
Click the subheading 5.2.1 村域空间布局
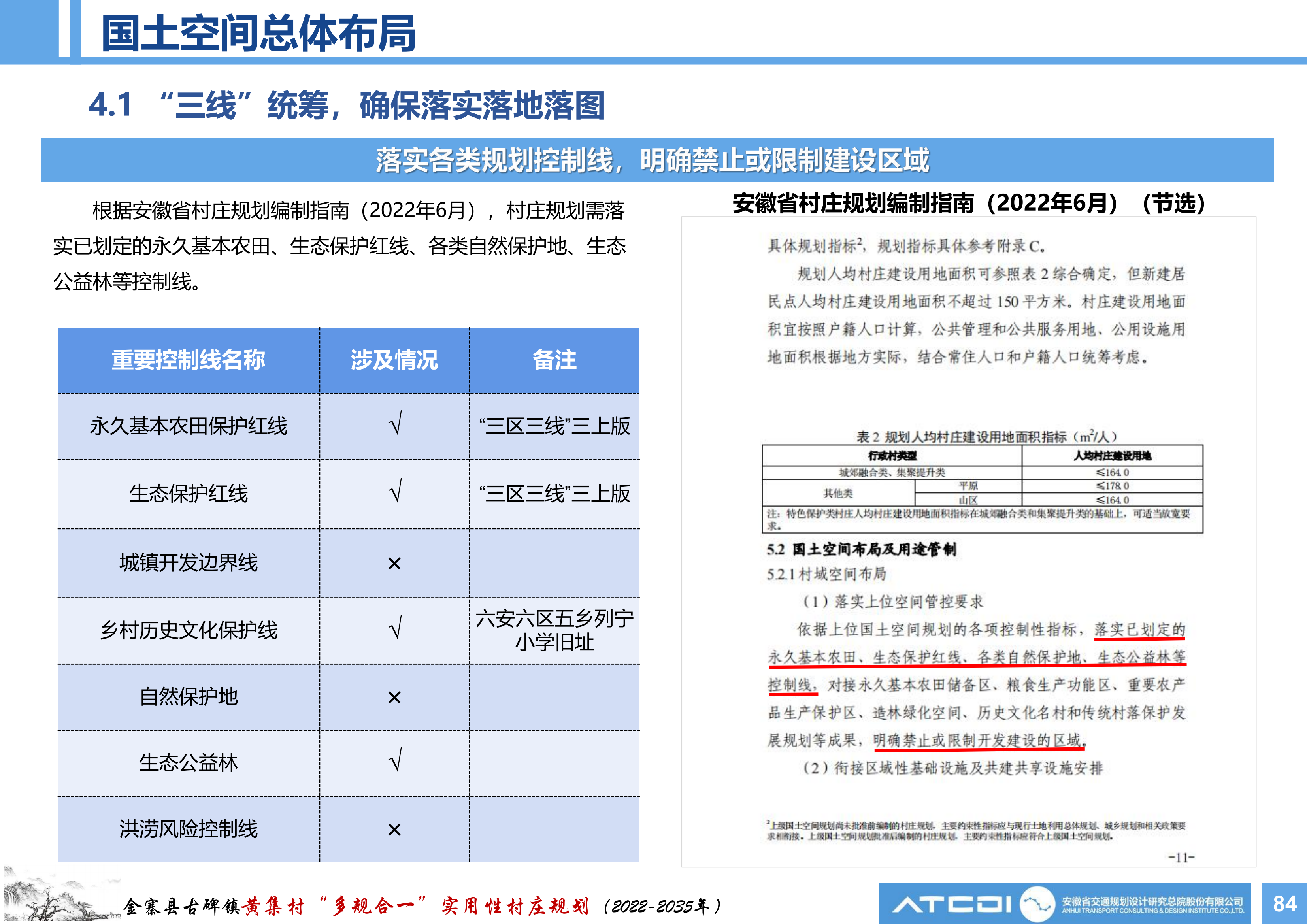coord(826,574)
